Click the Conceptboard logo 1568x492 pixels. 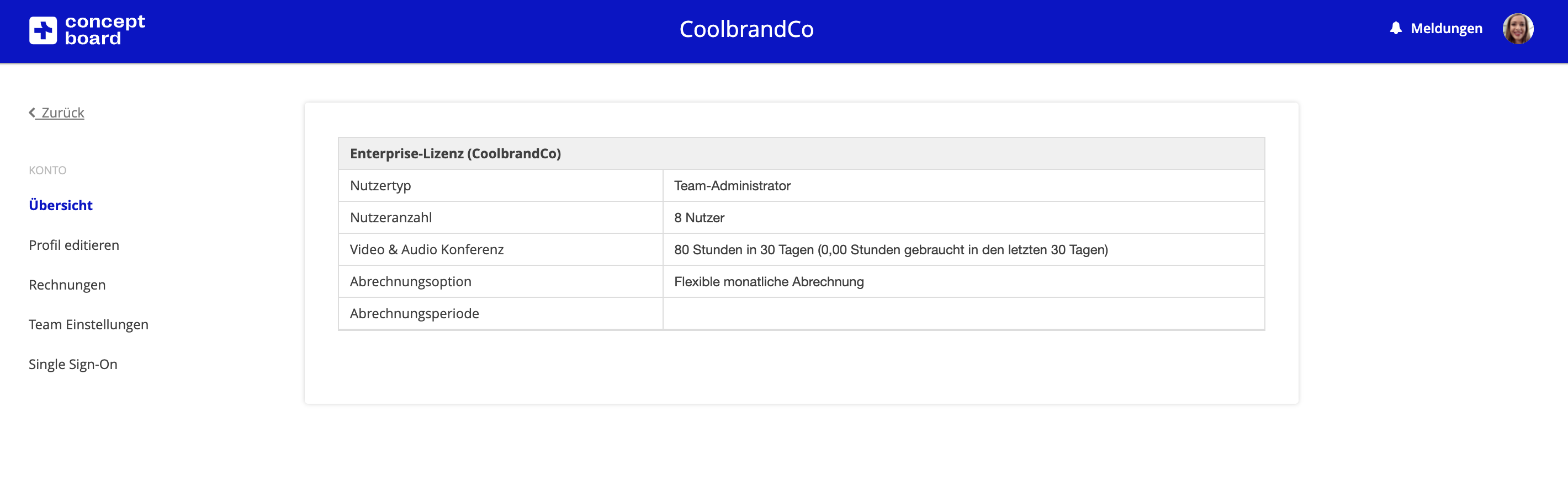87,29
